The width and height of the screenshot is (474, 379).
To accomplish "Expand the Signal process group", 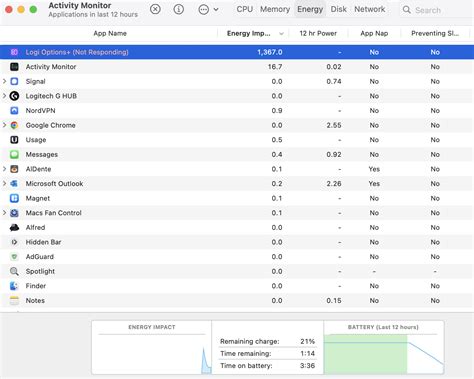I will point(4,81).
